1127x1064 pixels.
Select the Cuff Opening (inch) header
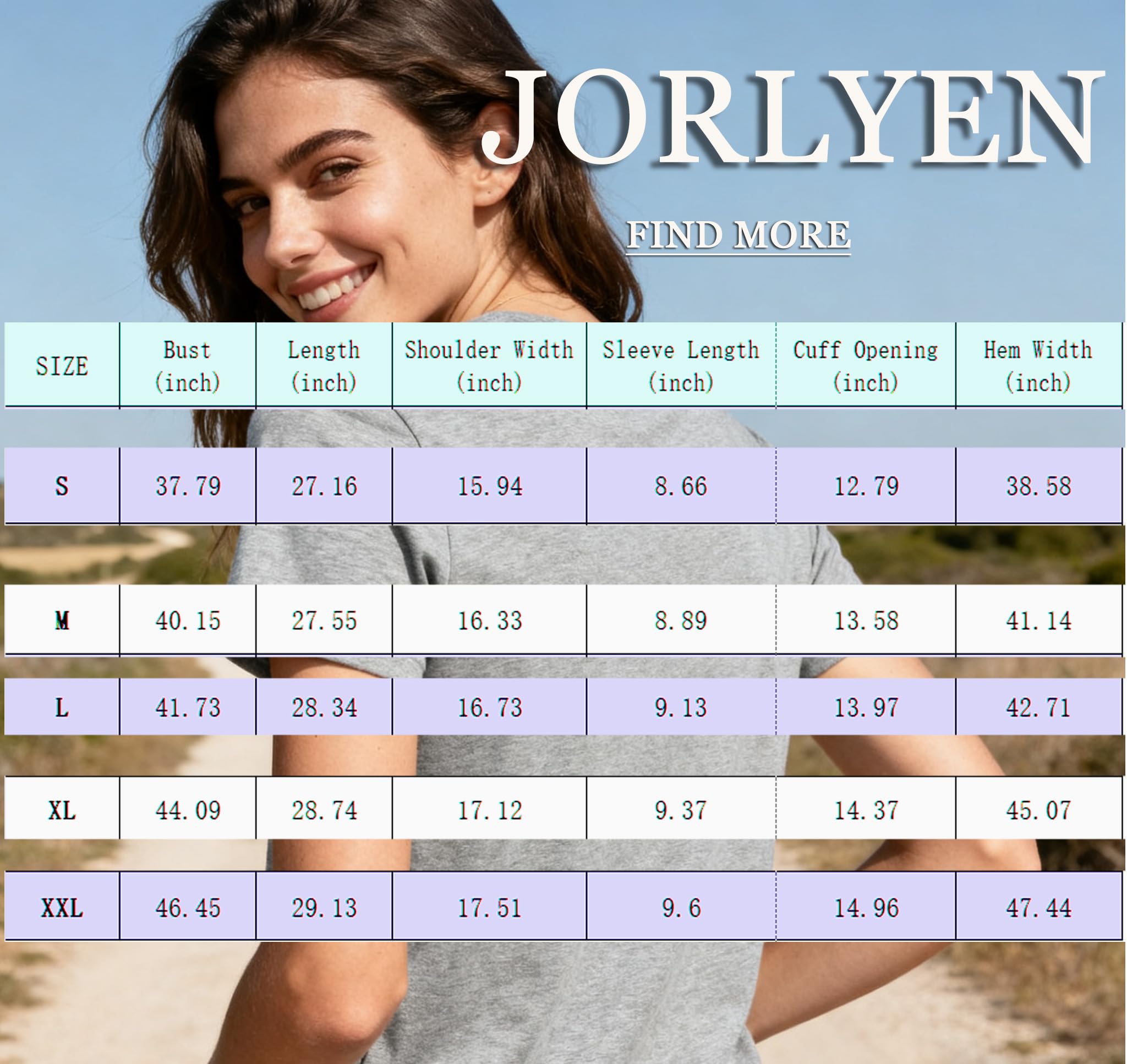(x=866, y=366)
